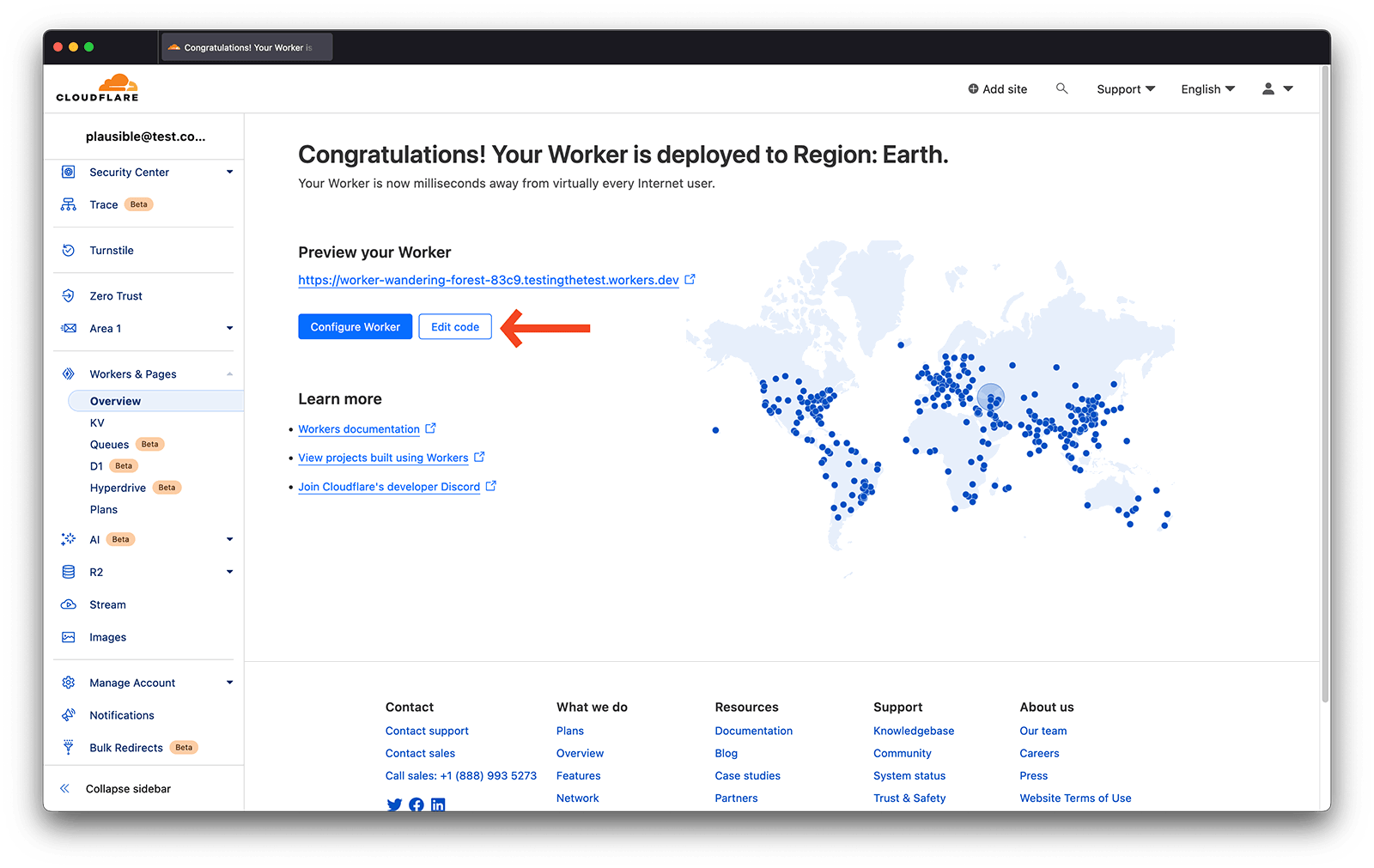Click the Bulk Redirects funnel icon
Image resolution: width=1374 pixels, height=868 pixels.
[x=69, y=747]
